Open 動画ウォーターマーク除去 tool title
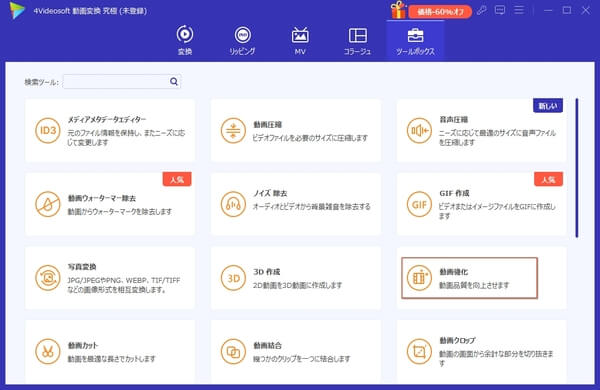This screenshot has width=600, height=390. 102,198
